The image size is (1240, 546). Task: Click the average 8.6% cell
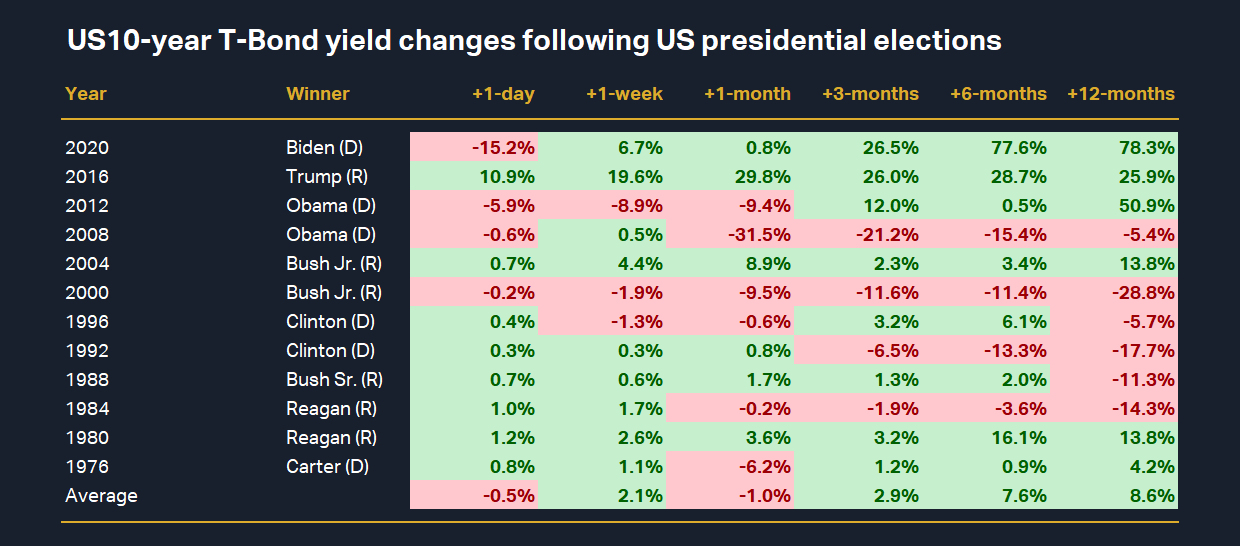coord(1153,496)
